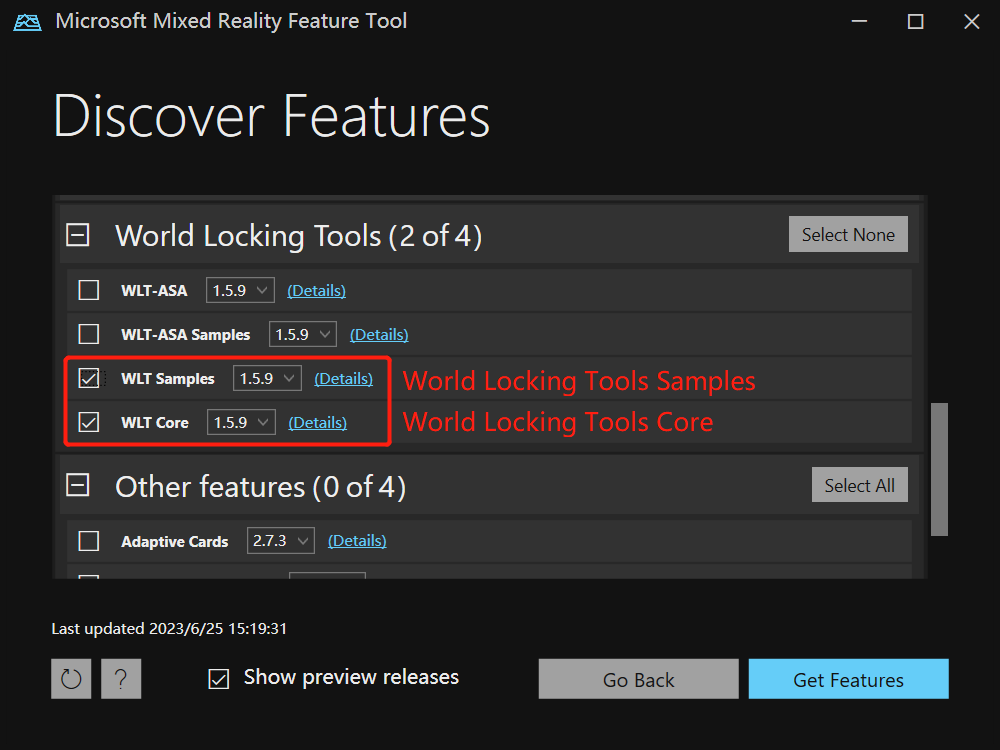The image size is (1000, 750).
Task: Open help via the question mark icon
Action: pyautogui.click(x=120, y=678)
